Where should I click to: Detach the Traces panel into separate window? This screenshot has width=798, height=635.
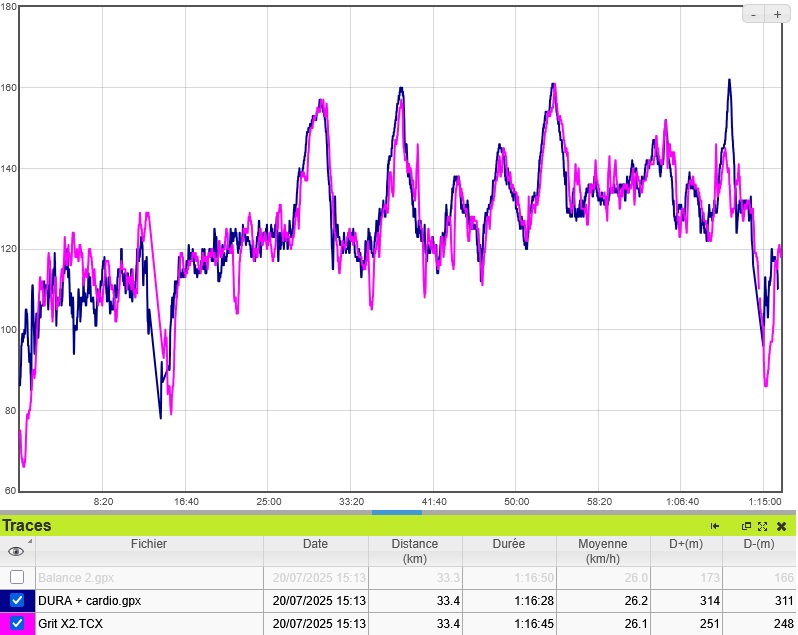pyautogui.click(x=746, y=526)
